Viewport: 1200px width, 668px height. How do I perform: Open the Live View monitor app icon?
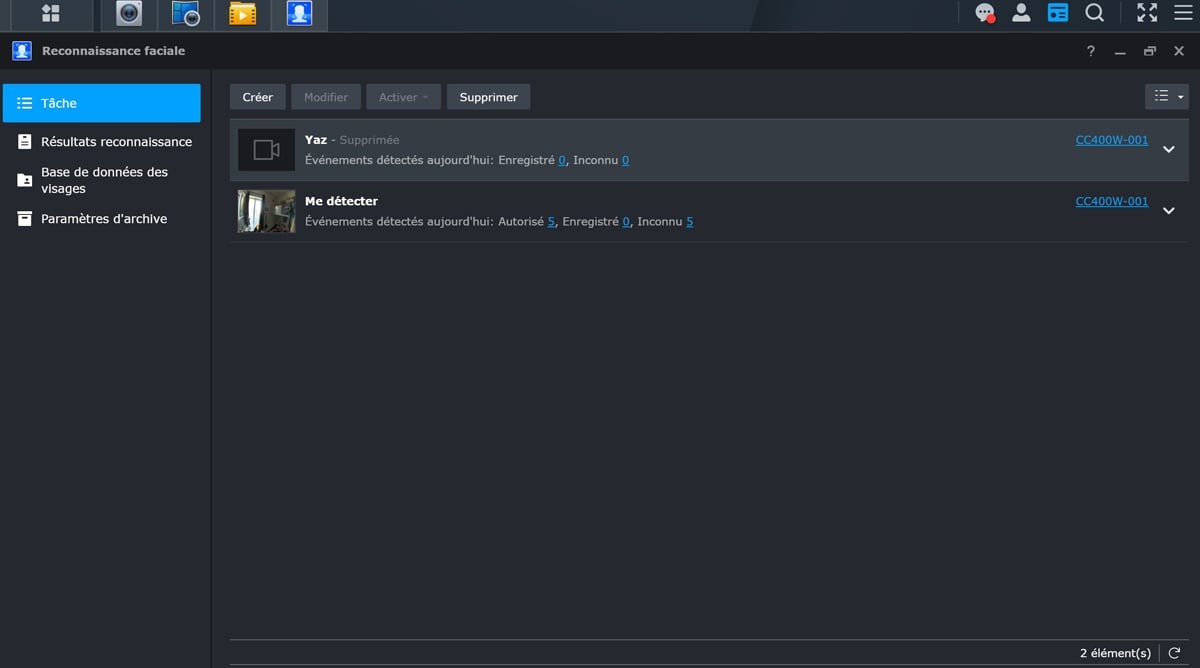click(186, 14)
